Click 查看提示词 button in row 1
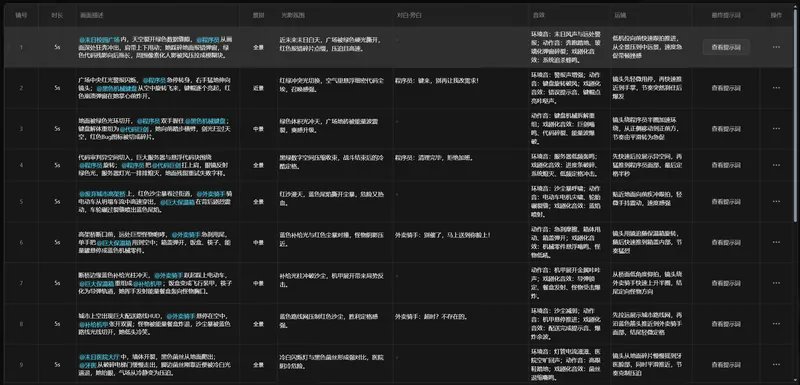Screen dimensions: 800x385 point(726,47)
